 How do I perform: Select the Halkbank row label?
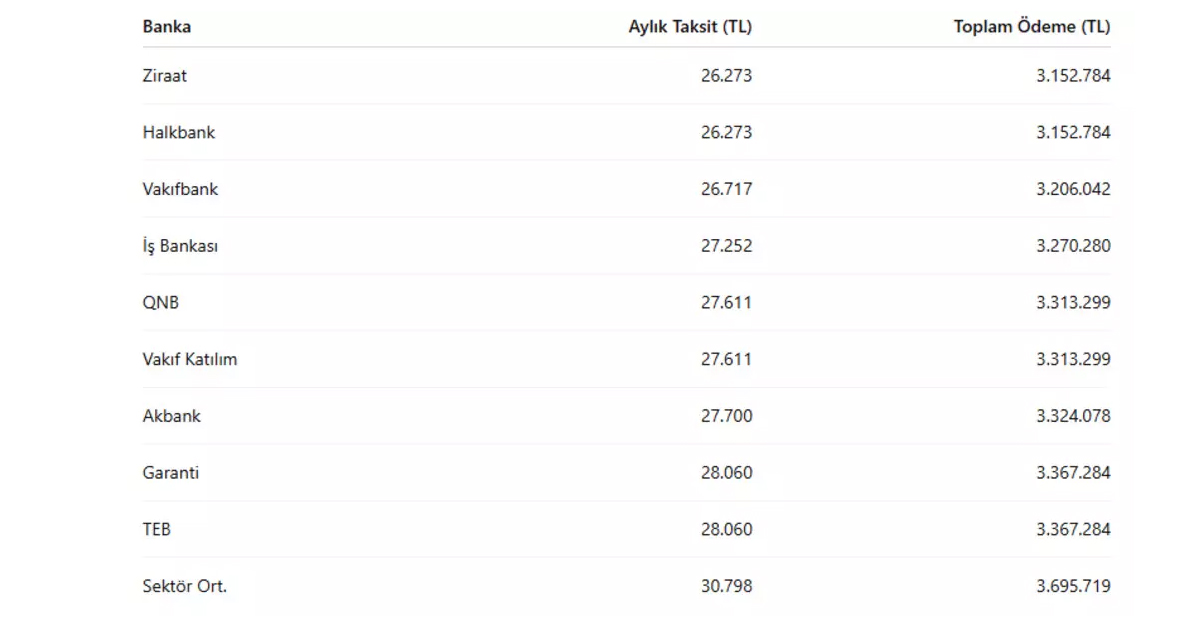tap(179, 132)
